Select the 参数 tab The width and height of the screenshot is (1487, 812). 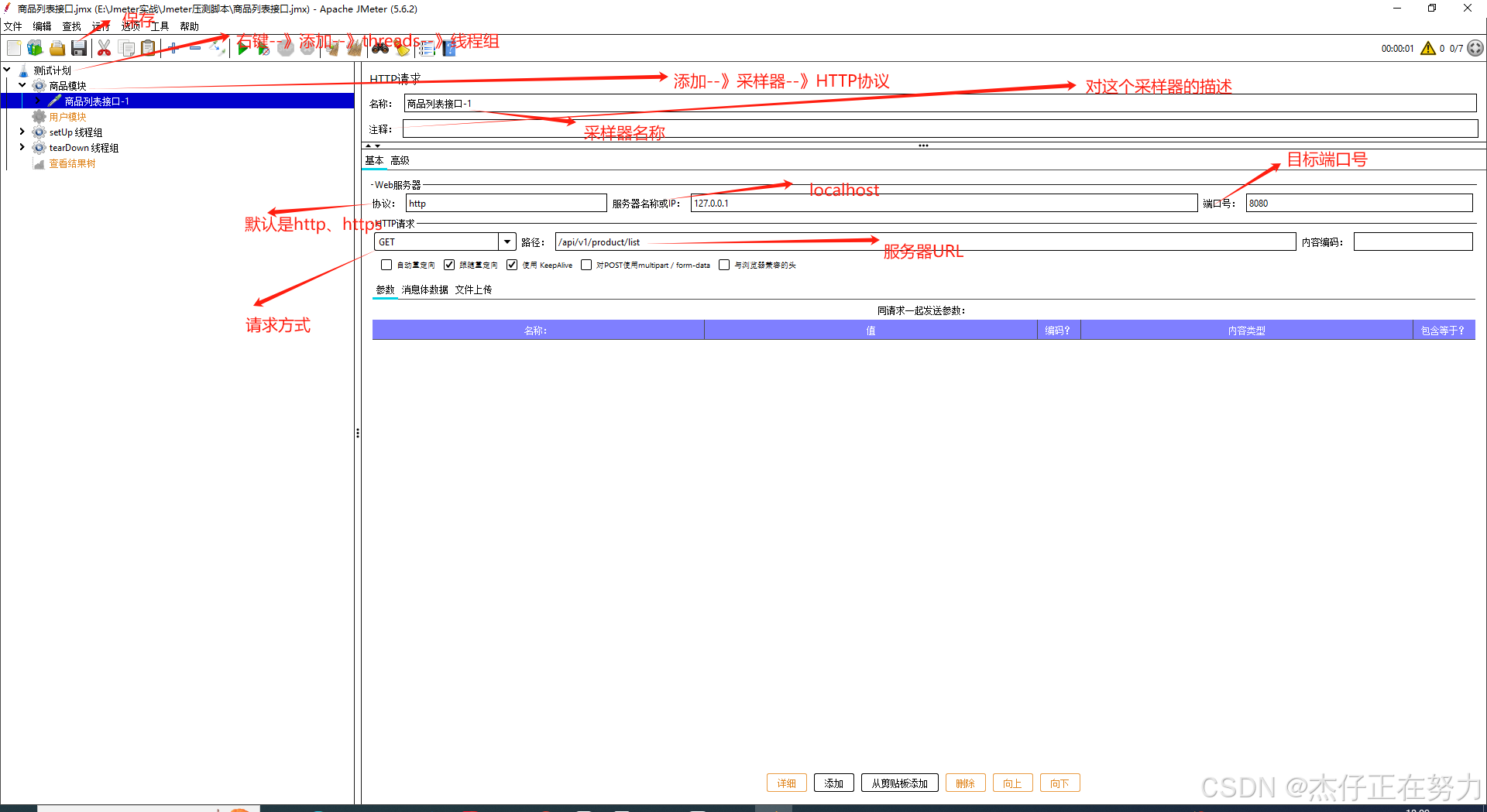(385, 290)
